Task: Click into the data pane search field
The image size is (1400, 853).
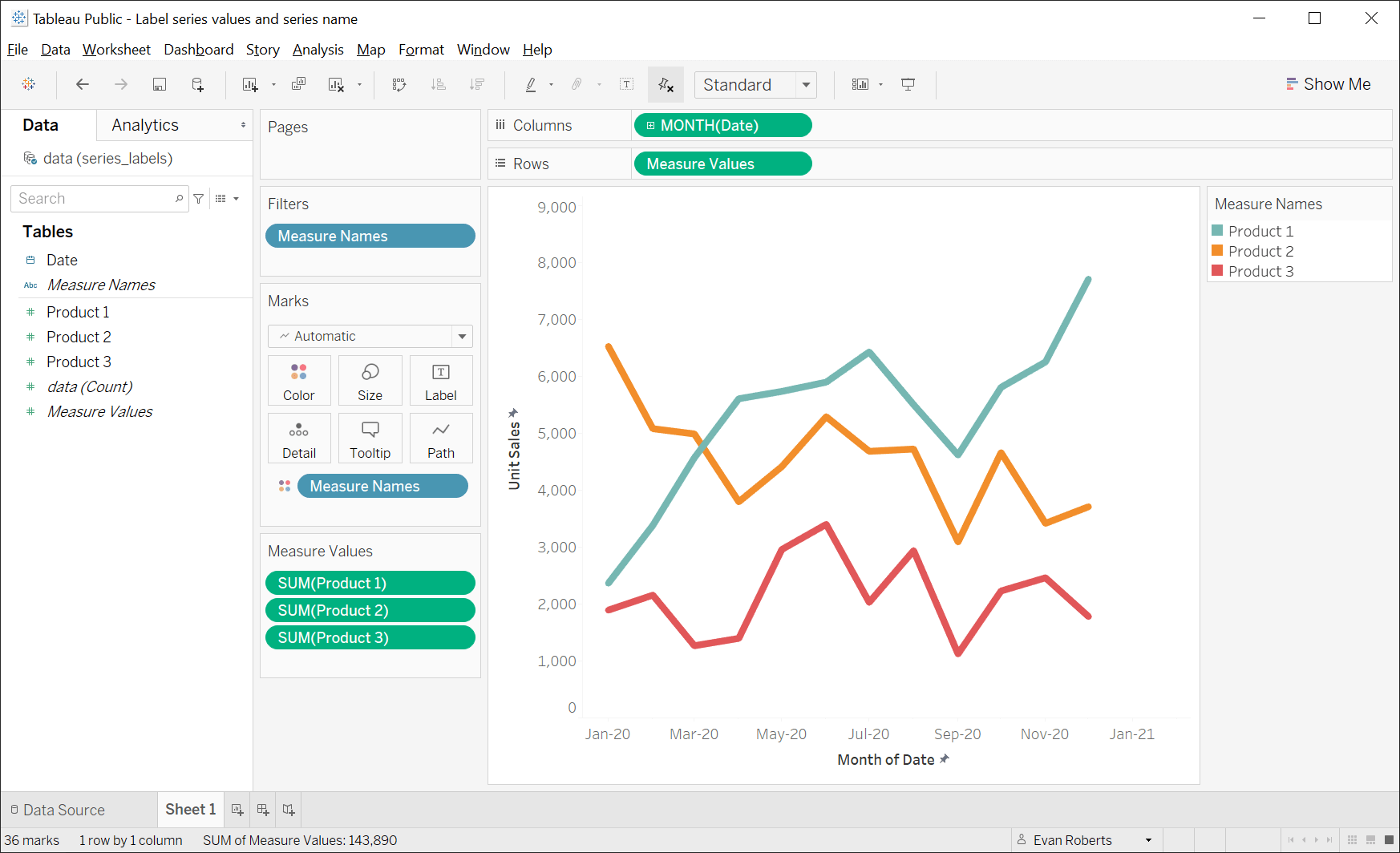Action: pyautogui.click(x=92, y=198)
